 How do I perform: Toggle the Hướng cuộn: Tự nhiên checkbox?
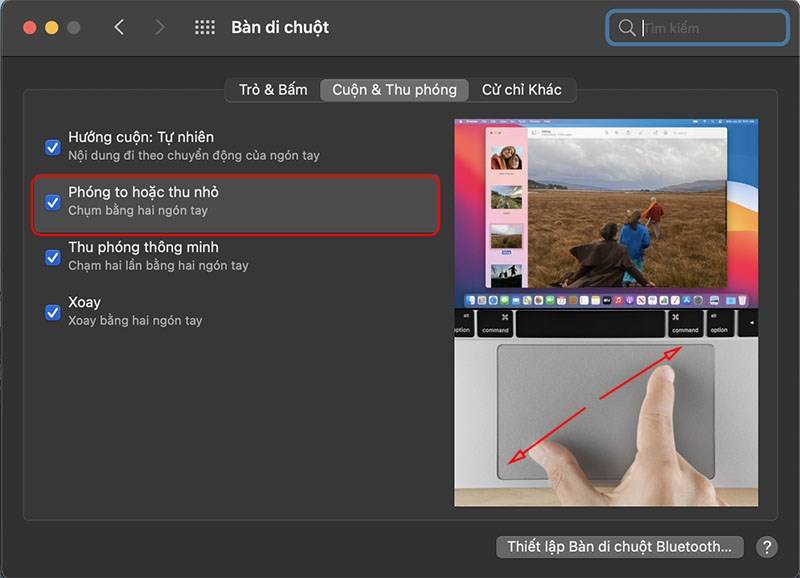[53, 147]
